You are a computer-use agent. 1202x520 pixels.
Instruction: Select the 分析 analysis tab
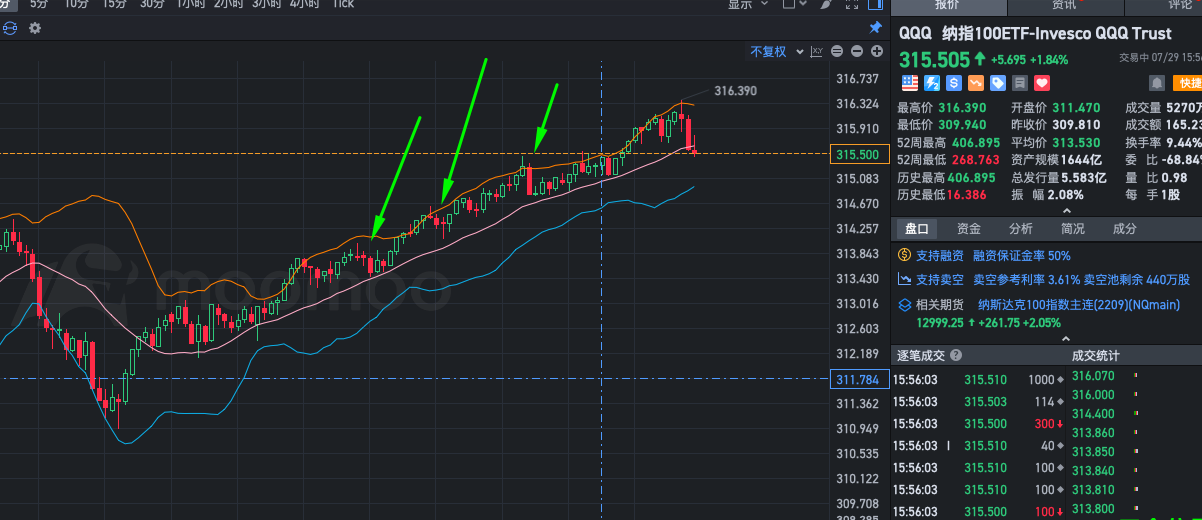tap(1021, 229)
